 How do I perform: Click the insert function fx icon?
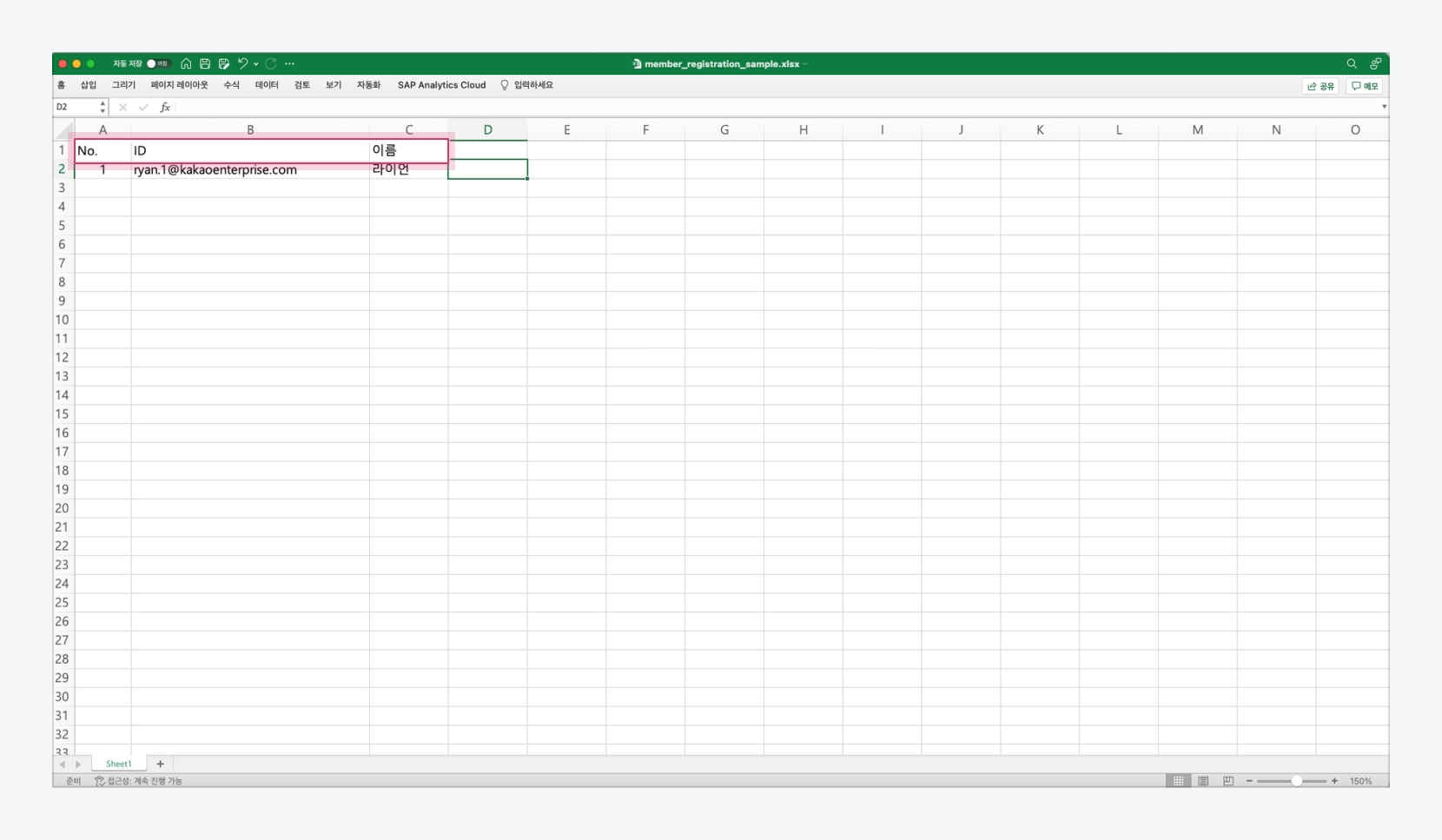pyautogui.click(x=165, y=107)
